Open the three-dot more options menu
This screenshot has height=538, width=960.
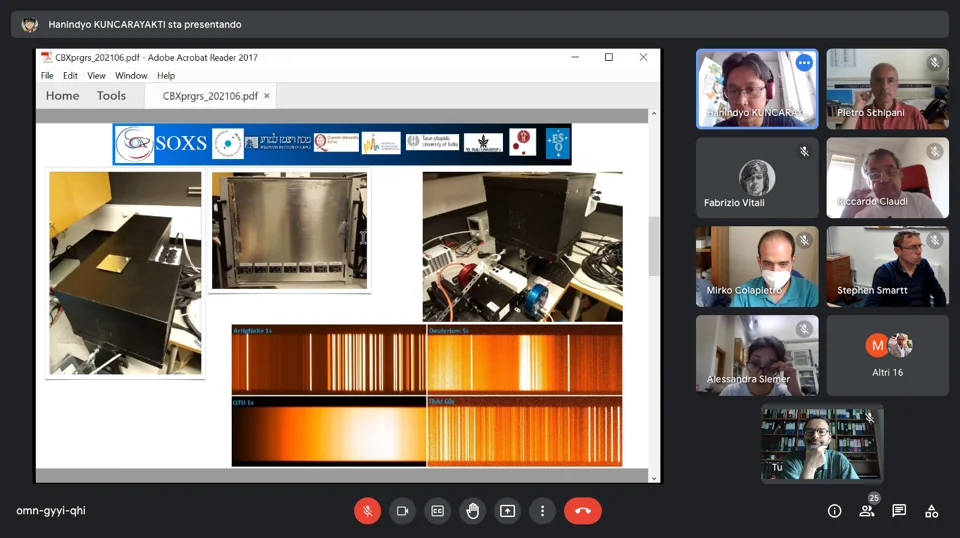click(x=542, y=511)
